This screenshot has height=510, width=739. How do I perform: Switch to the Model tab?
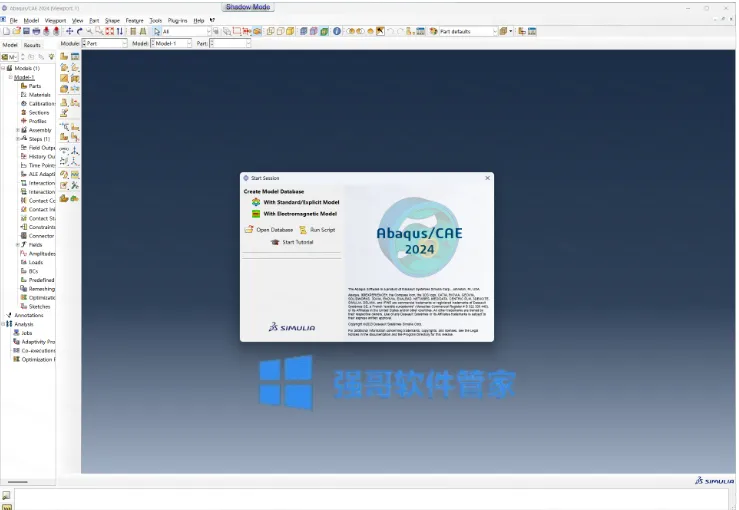10,45
